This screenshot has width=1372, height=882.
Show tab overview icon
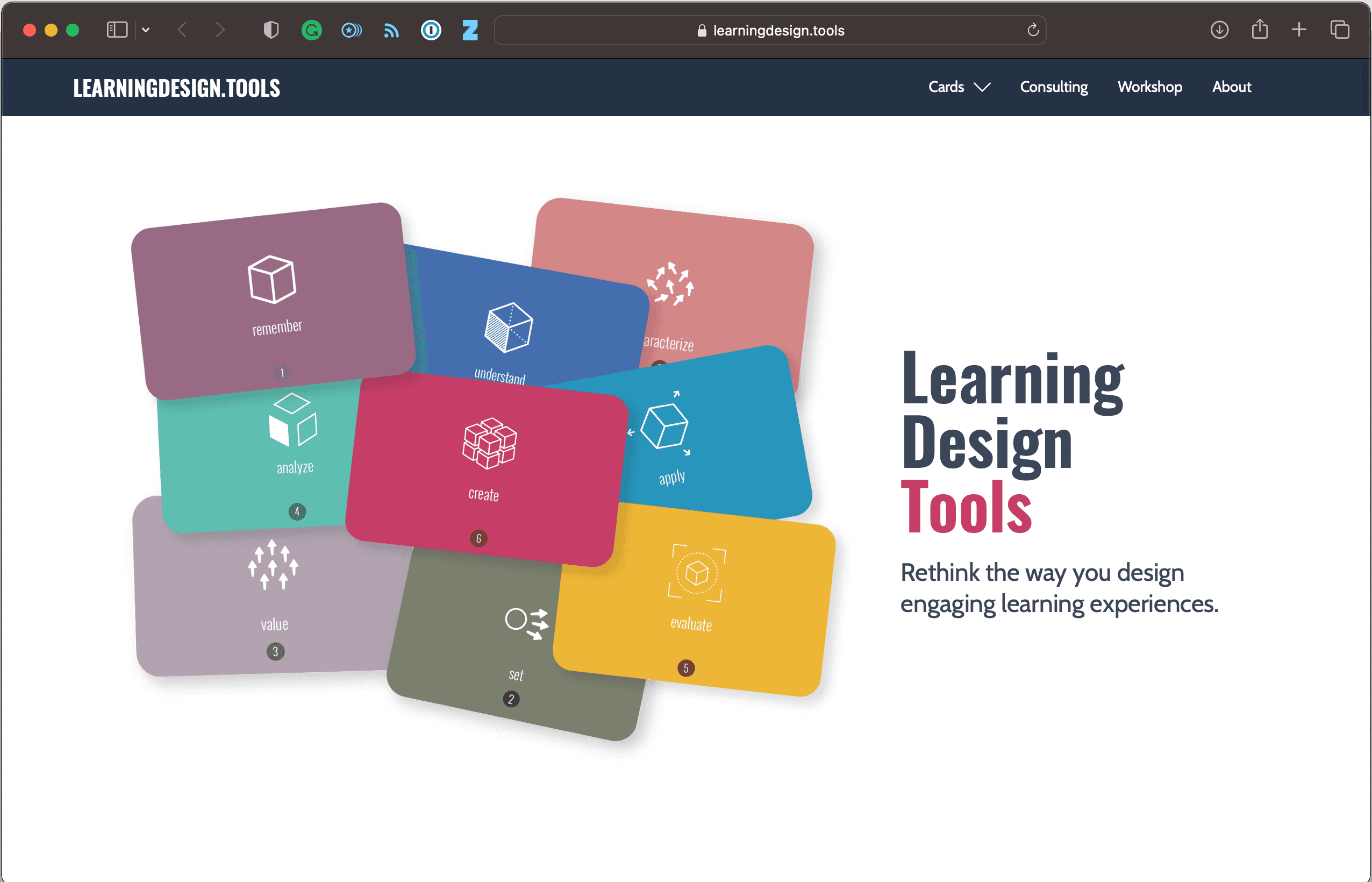click(1340, 30)
